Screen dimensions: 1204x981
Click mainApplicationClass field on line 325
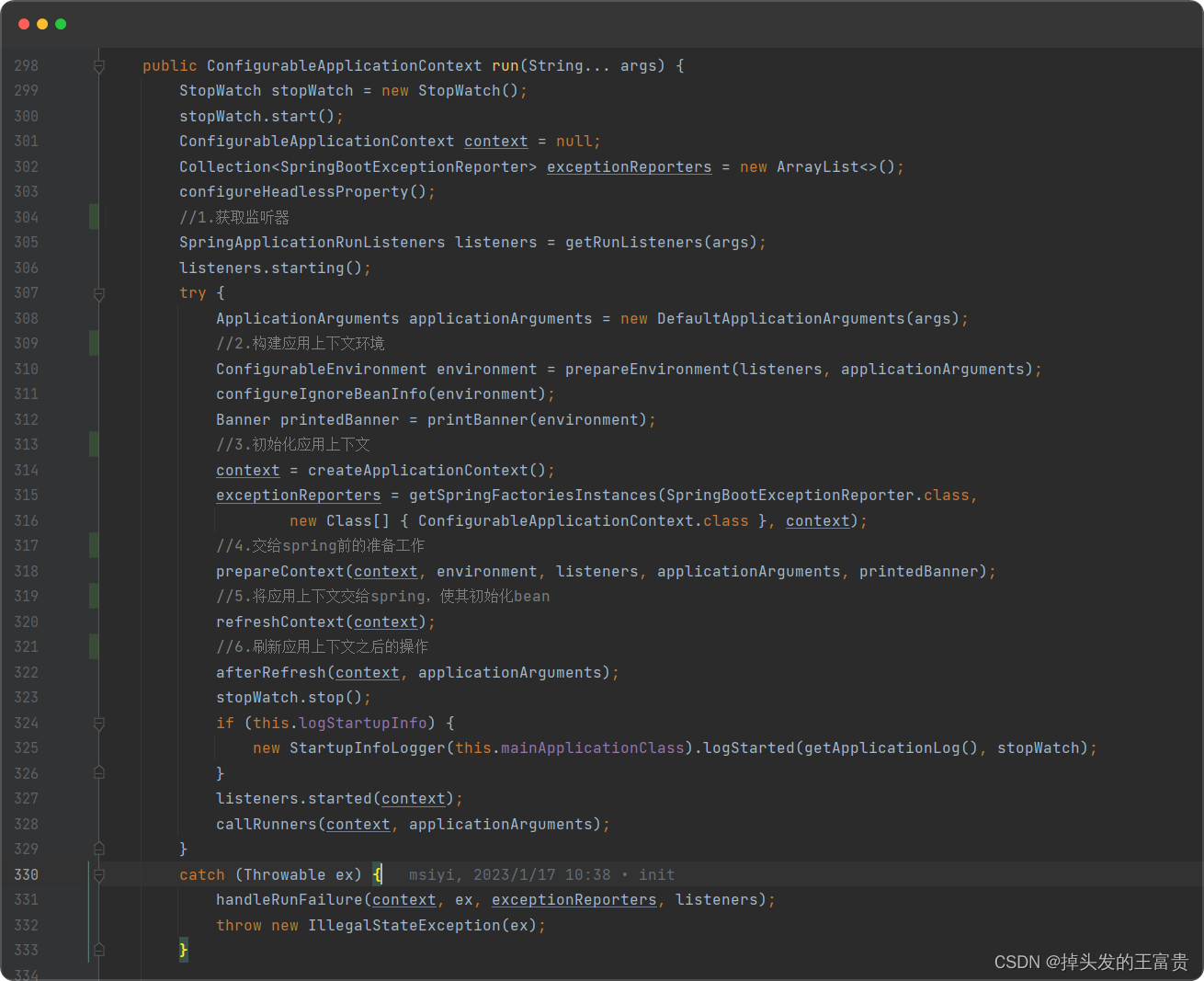point(593,748)
